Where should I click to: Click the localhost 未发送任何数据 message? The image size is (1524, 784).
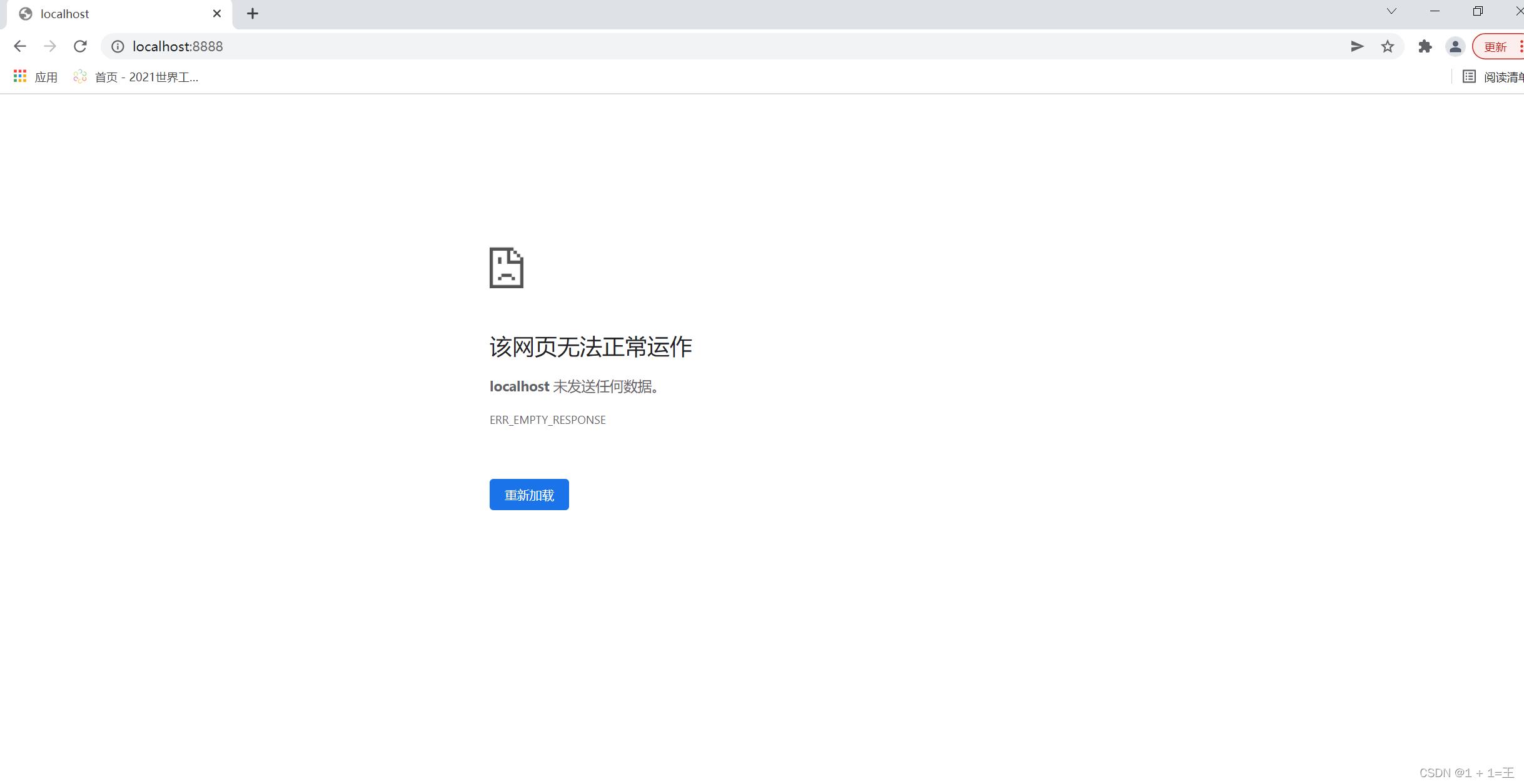[x=575, y=386]
